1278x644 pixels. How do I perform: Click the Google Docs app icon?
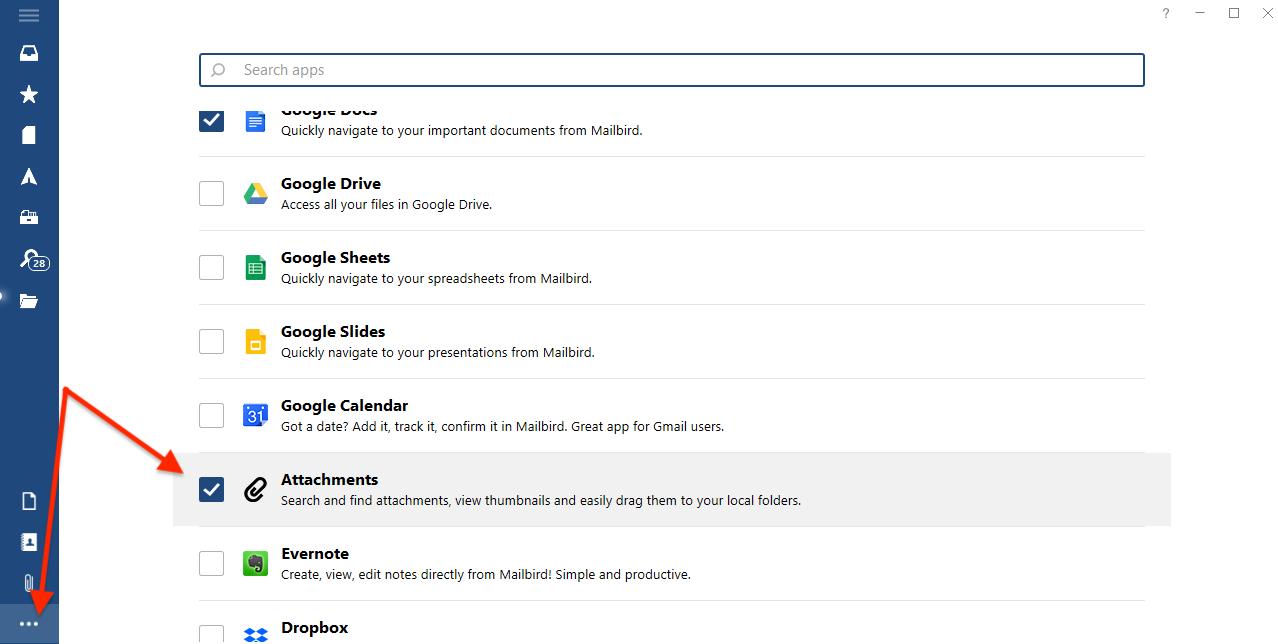tap(255, 121)
